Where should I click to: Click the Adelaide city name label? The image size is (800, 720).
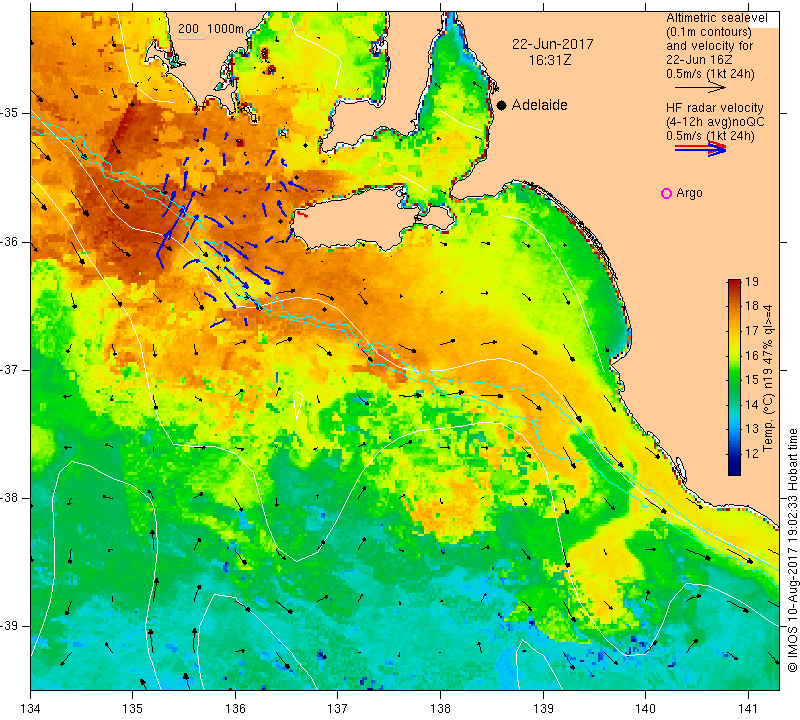click(539, 105)
